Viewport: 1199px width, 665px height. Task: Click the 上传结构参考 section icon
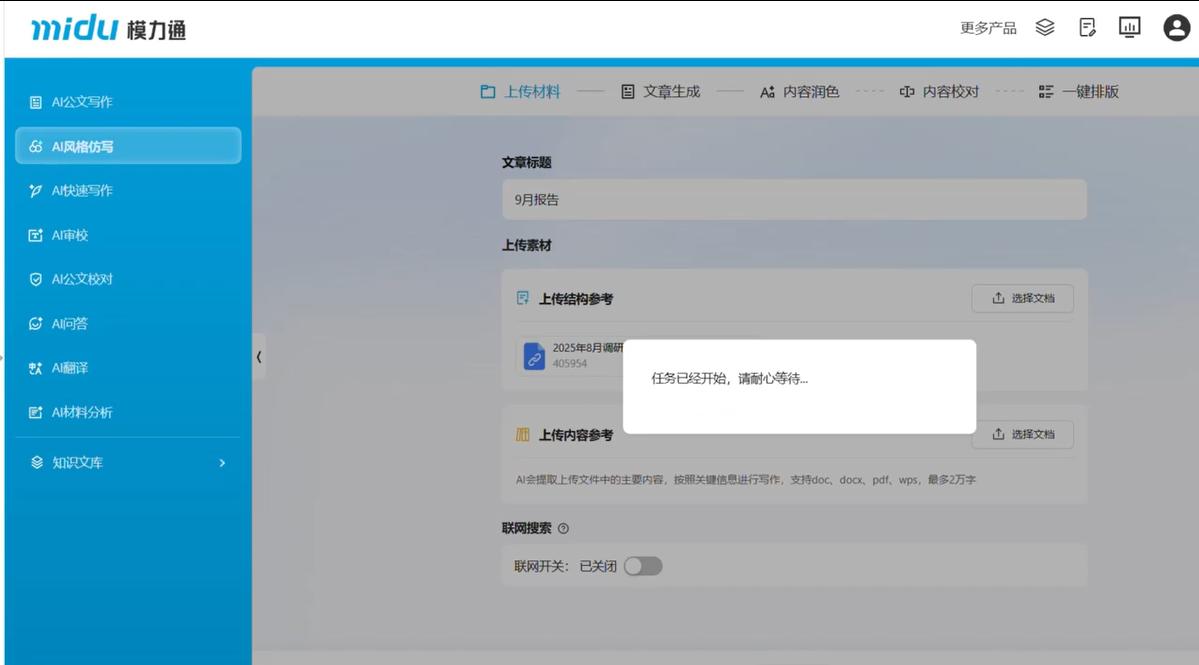coord(522,298)
